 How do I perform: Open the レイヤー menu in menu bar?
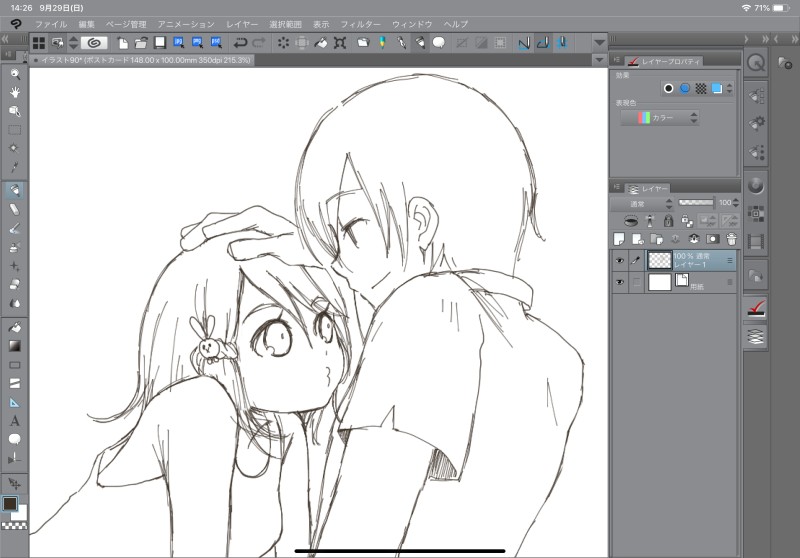click(x=242, y=24)
